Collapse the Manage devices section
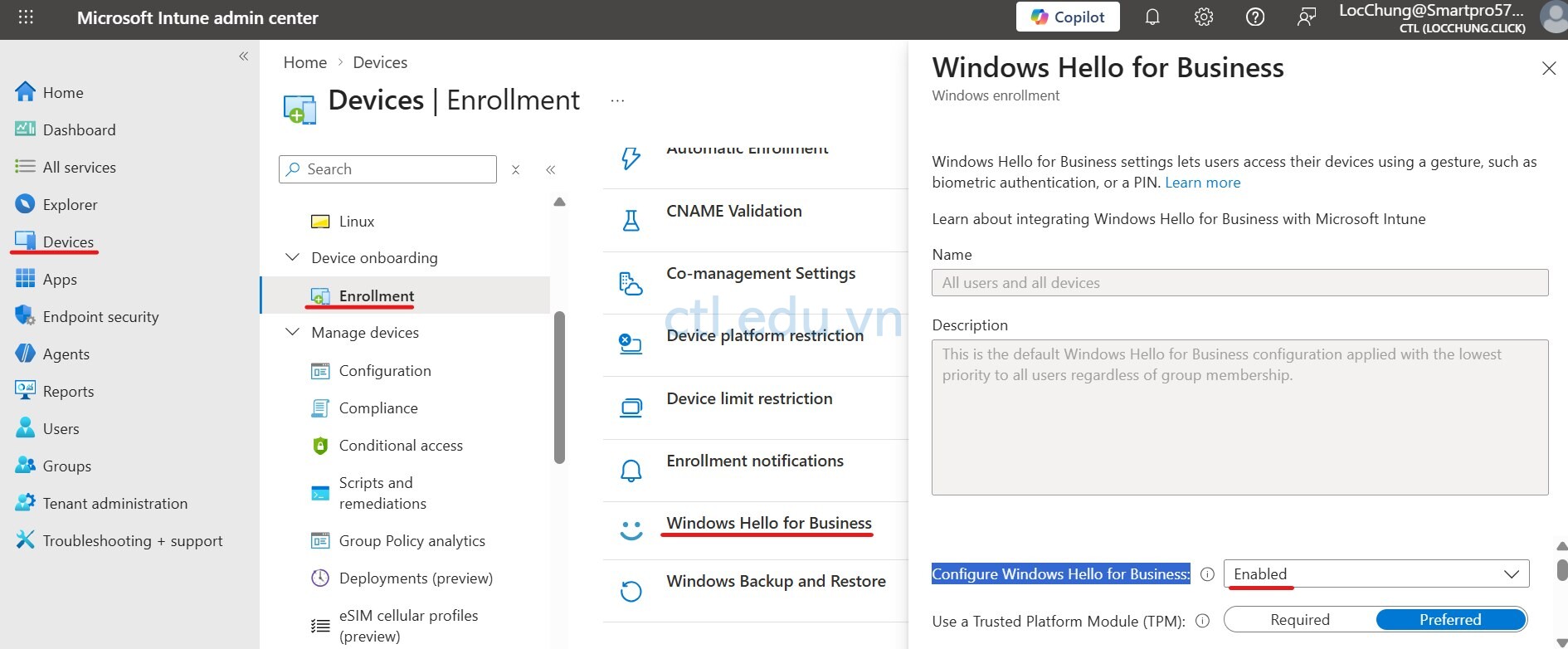The image size is (1568, 649). click(x=292, y=332)
